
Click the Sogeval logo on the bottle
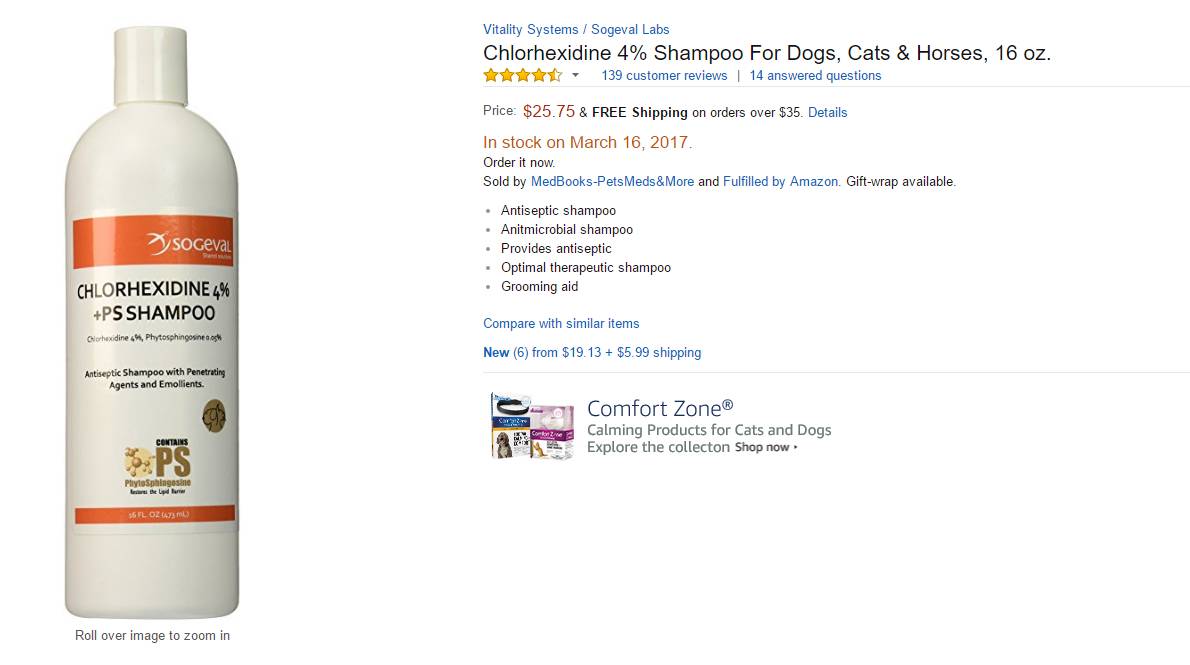(190, 242)
